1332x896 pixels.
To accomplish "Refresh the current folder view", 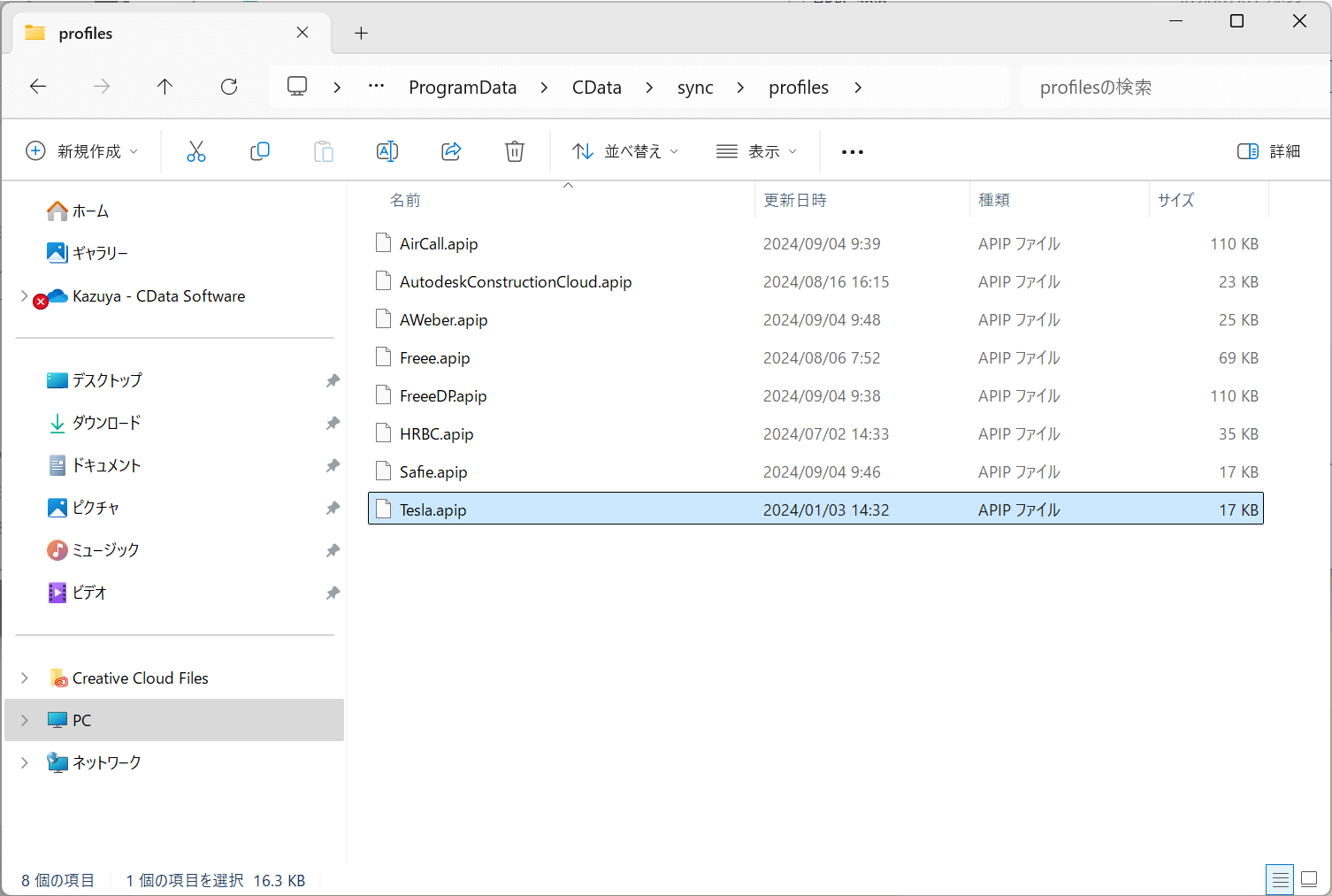I will point(229,87).
